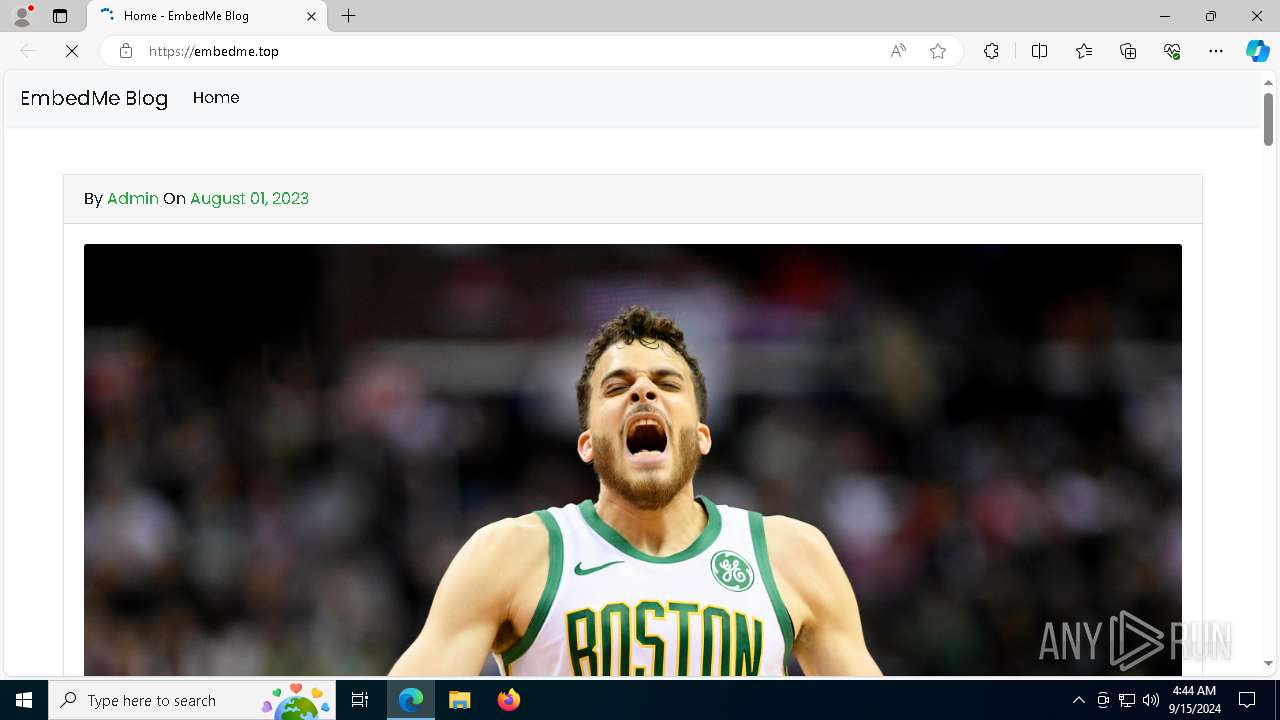Open the basketball player post image
This screenshot has height=720, width=1280.
[x=633, y=460]
